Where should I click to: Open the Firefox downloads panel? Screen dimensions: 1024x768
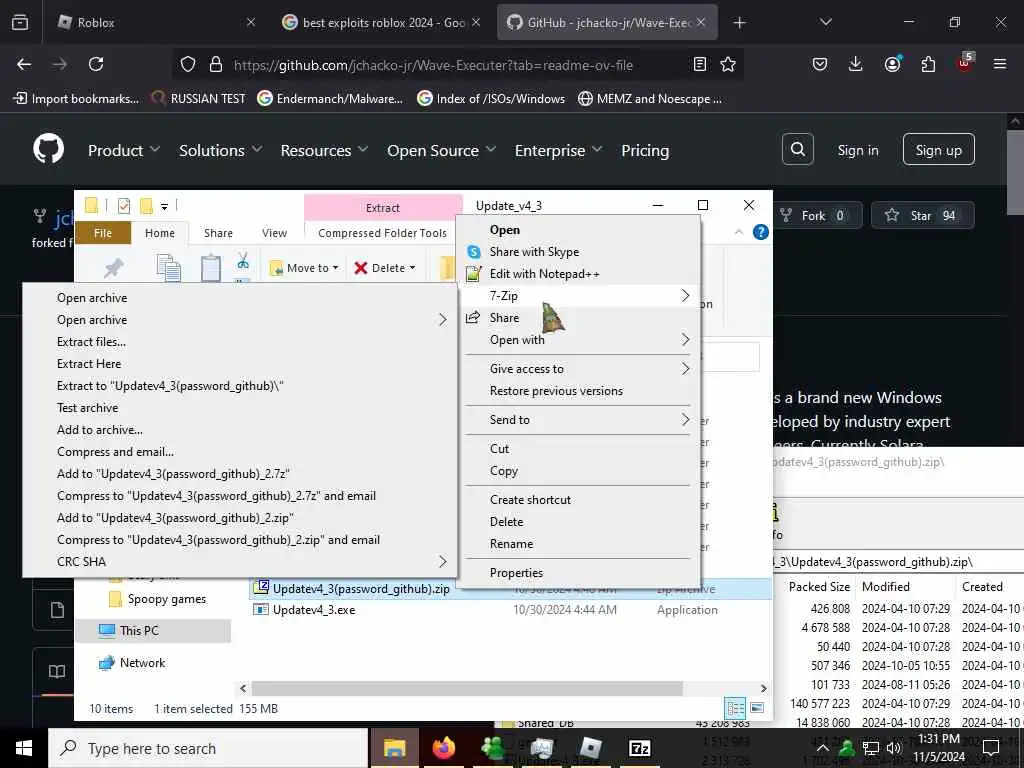pos(856,64)
